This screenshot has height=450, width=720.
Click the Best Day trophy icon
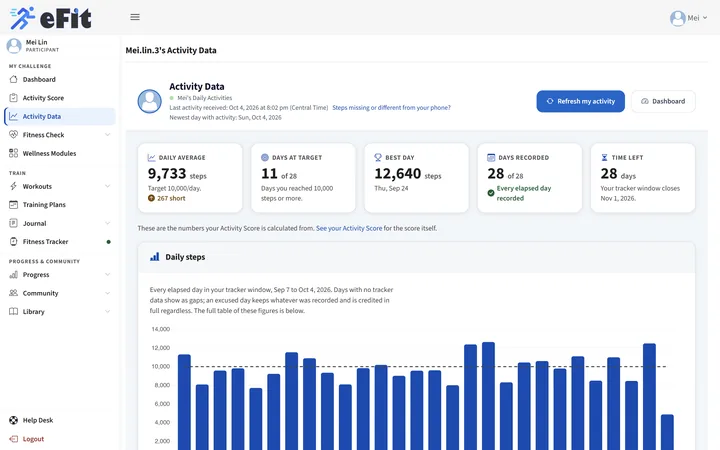click(378, 158)
